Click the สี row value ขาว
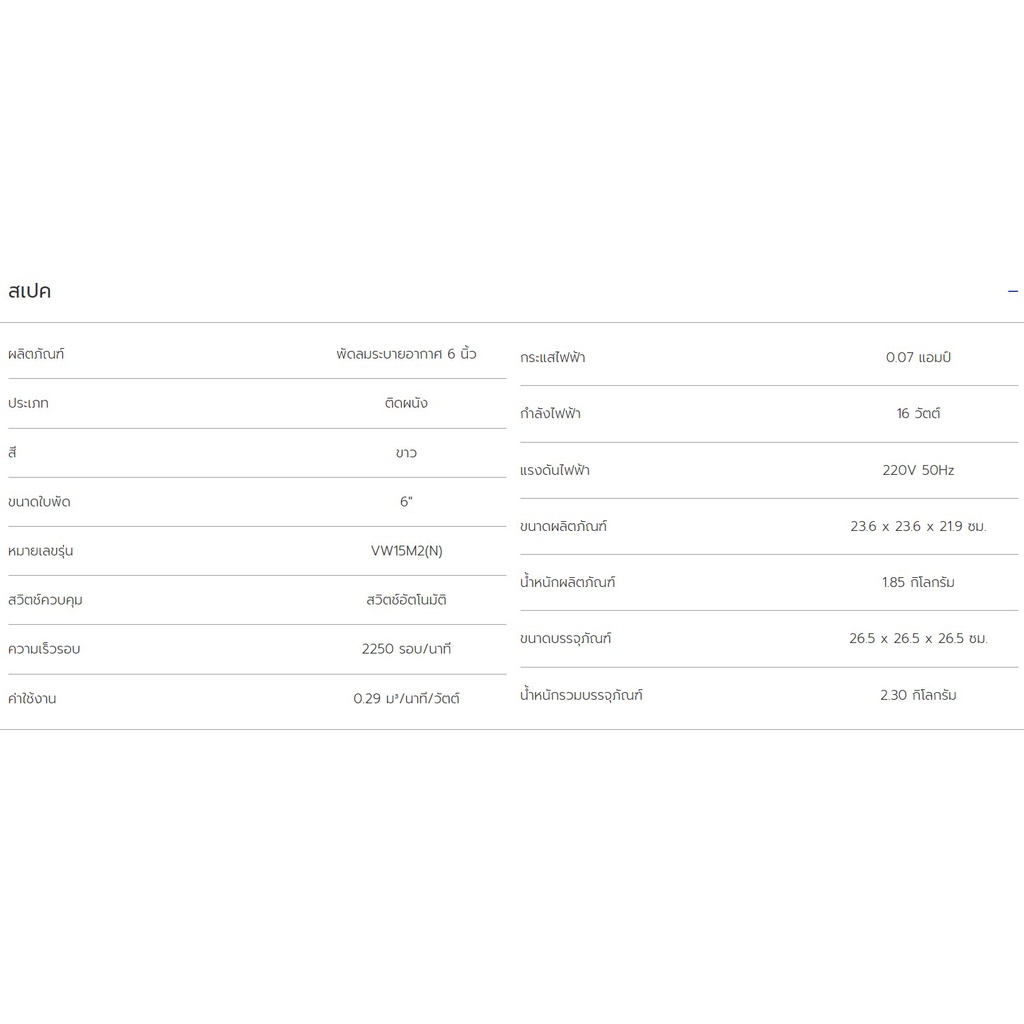The width and height of the screenshot is (1024, 1024). coord(406,453)
